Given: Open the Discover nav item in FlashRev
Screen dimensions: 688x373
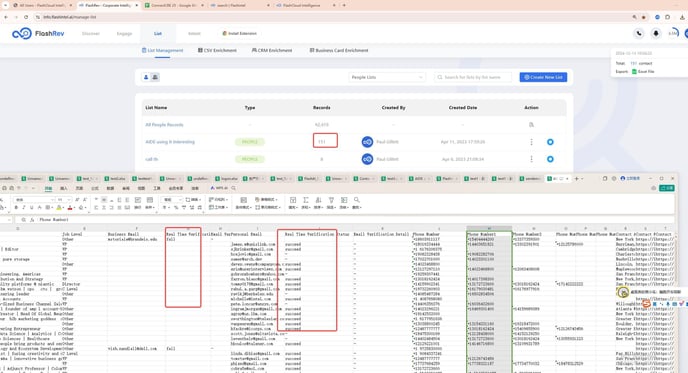Looking at the screenshot, I should (91, 33).
